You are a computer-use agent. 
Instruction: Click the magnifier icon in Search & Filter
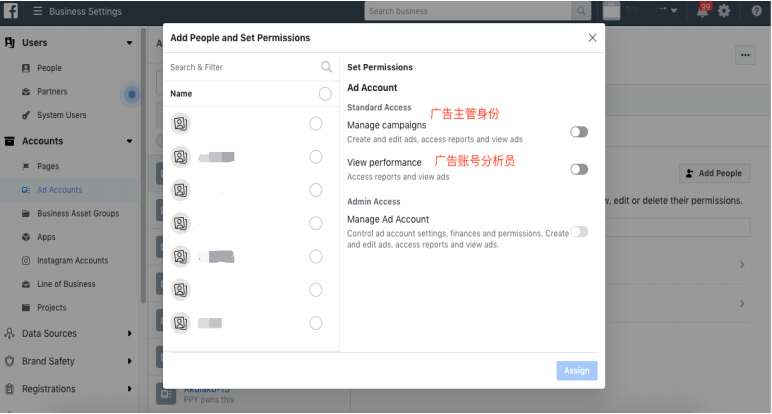point(326,67)
